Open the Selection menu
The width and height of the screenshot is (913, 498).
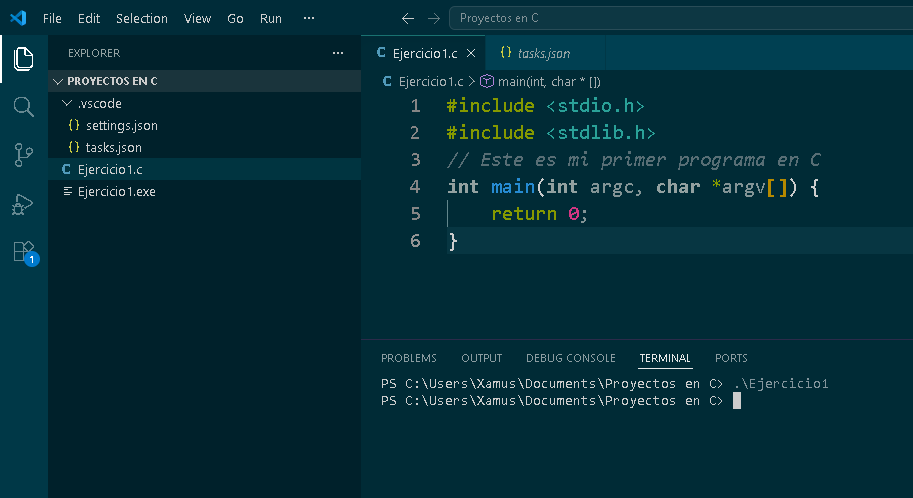coord(141,19)
